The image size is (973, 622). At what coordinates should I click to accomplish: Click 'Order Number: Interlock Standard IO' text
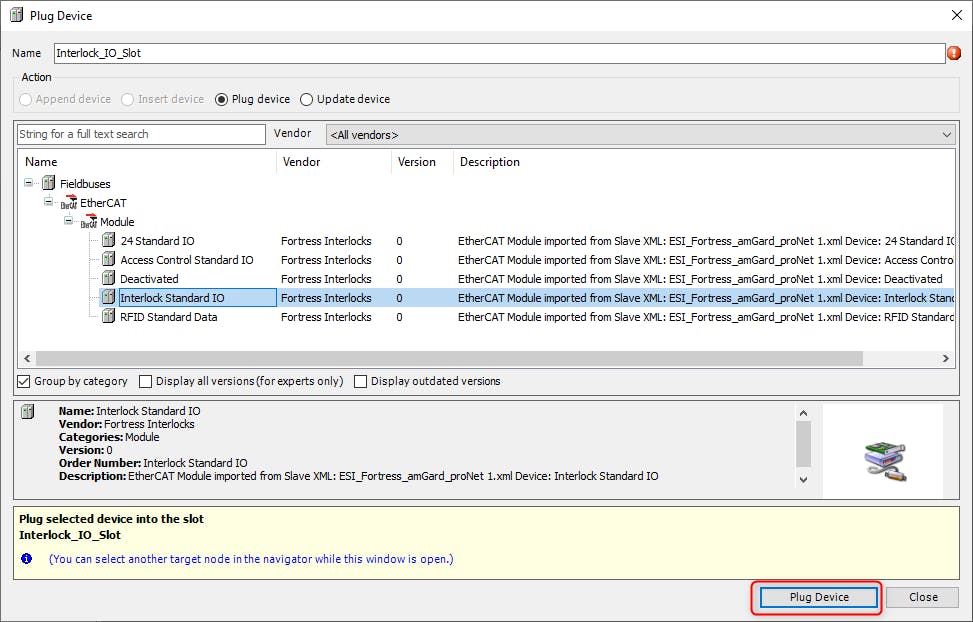[153, 463]
